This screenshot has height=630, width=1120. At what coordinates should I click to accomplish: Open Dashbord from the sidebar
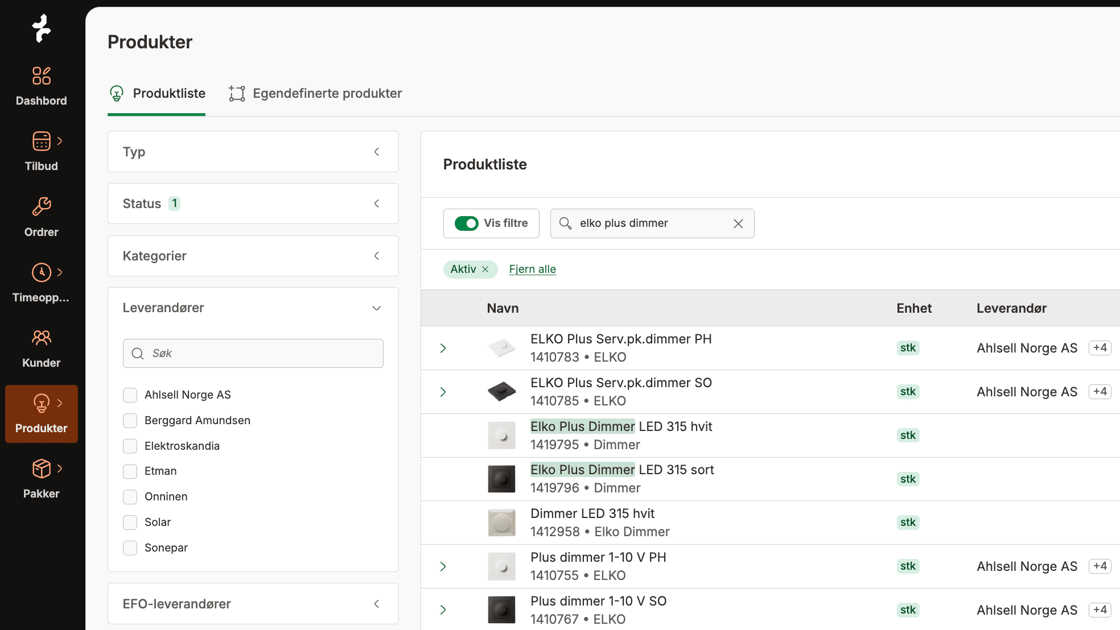41,86
